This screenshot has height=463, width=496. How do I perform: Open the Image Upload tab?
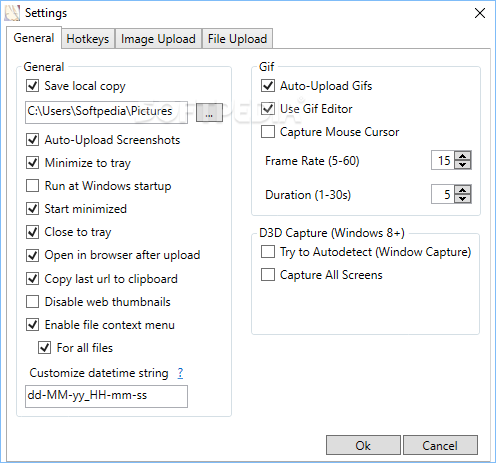tap(158, 39)
